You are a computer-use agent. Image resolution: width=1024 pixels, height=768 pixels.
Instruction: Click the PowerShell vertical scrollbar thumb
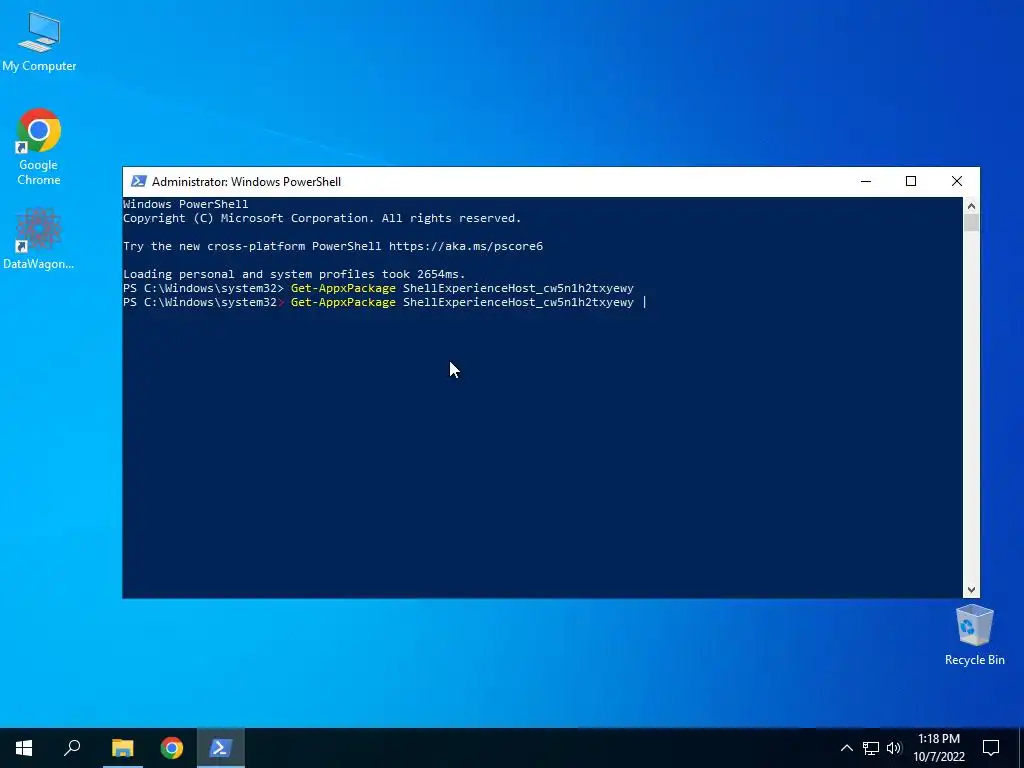pos(971,223)
